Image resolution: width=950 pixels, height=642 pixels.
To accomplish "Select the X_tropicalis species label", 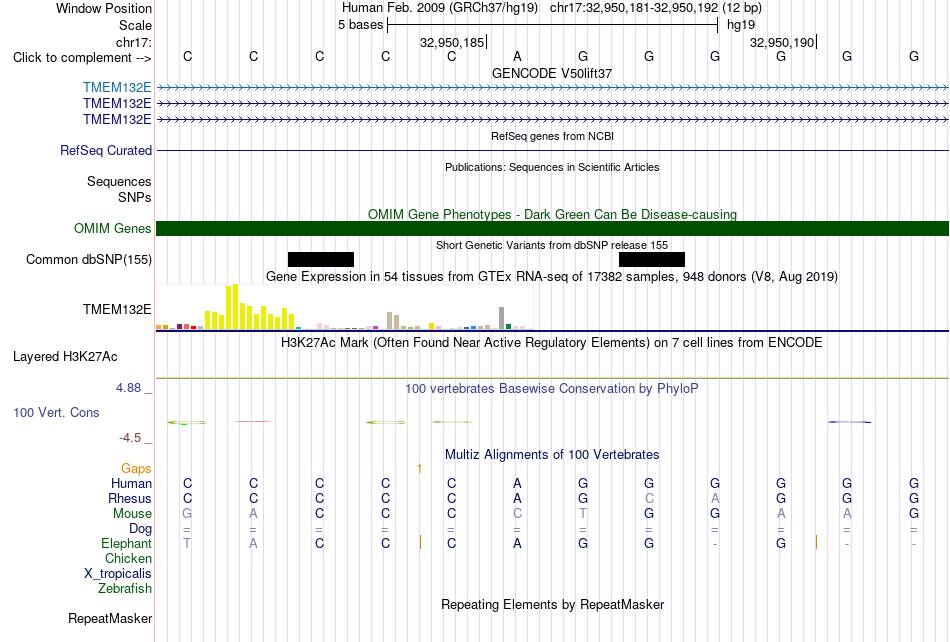I will (x=118, y=574).
